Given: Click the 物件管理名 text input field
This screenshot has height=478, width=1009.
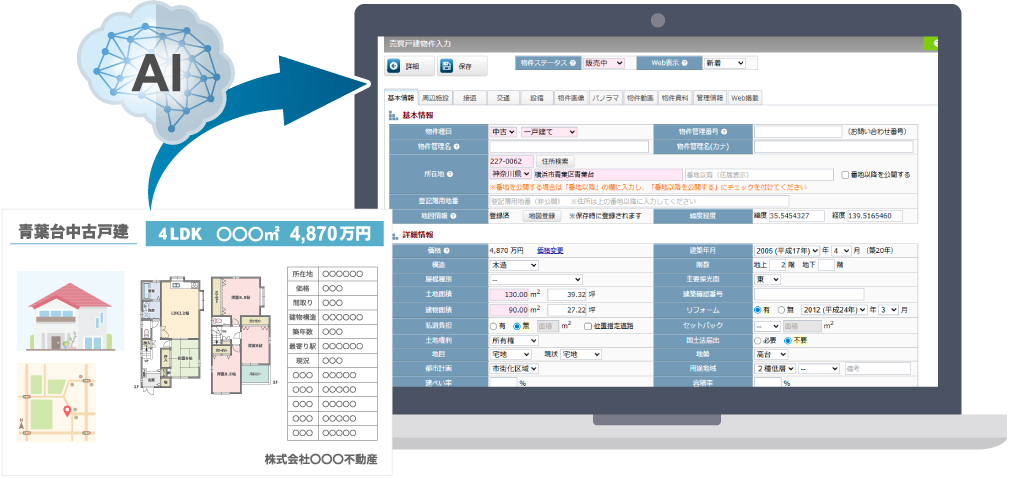Looking at the screenshot, I should [567, 146].
